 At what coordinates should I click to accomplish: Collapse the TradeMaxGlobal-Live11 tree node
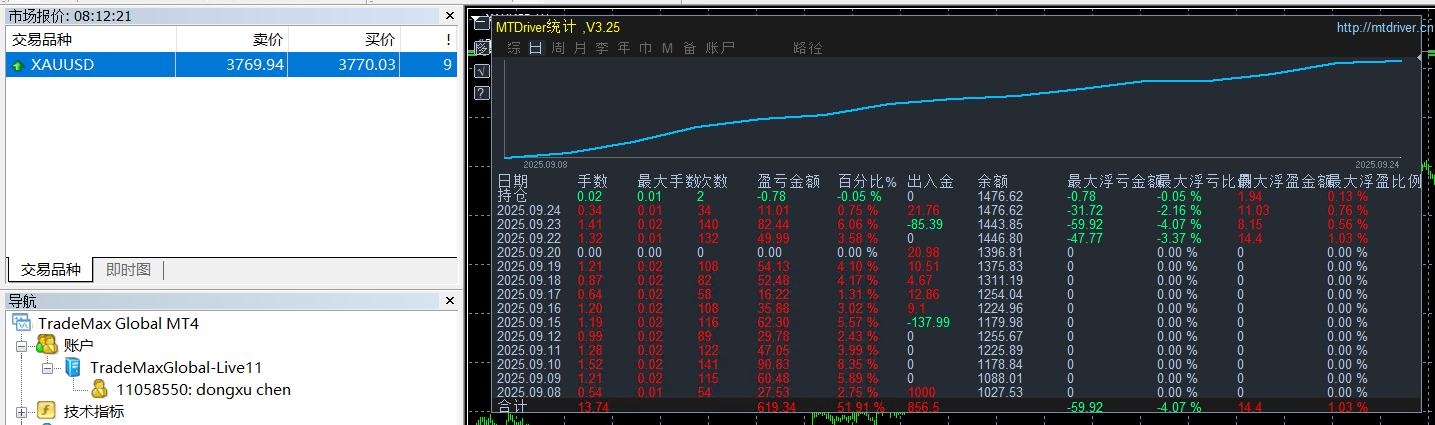click(47, 367)
